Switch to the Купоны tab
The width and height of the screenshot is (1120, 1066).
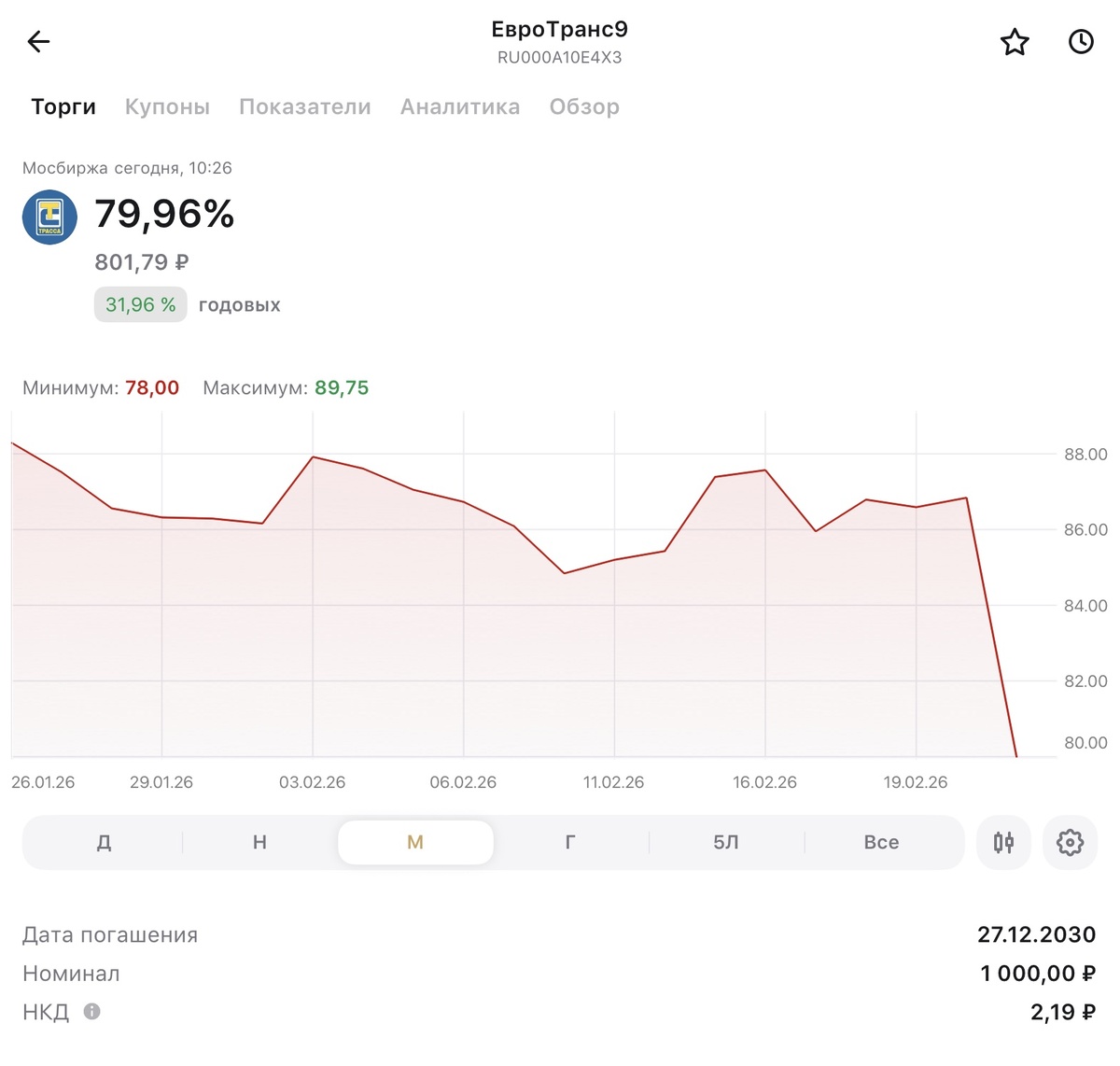167,106
